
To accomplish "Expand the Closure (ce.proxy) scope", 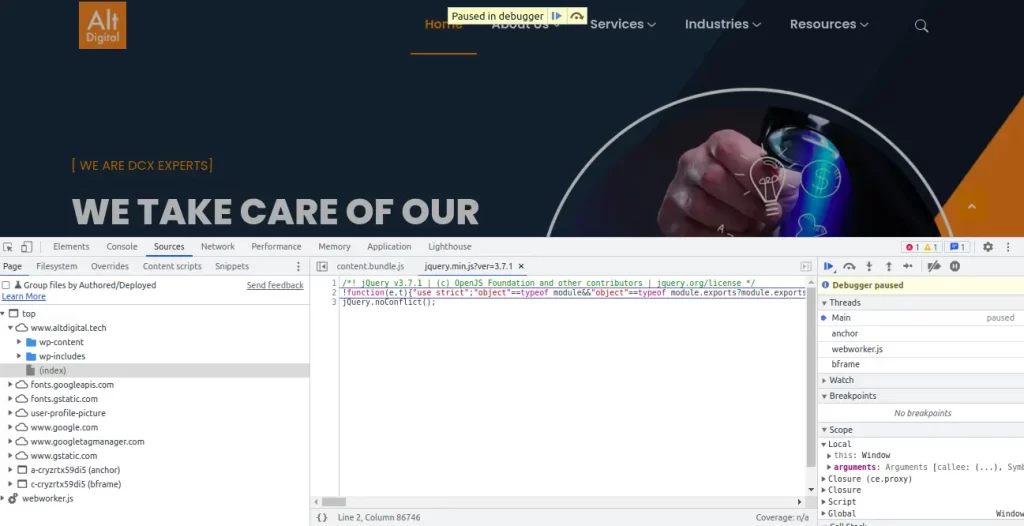I will tap(824, 479).
